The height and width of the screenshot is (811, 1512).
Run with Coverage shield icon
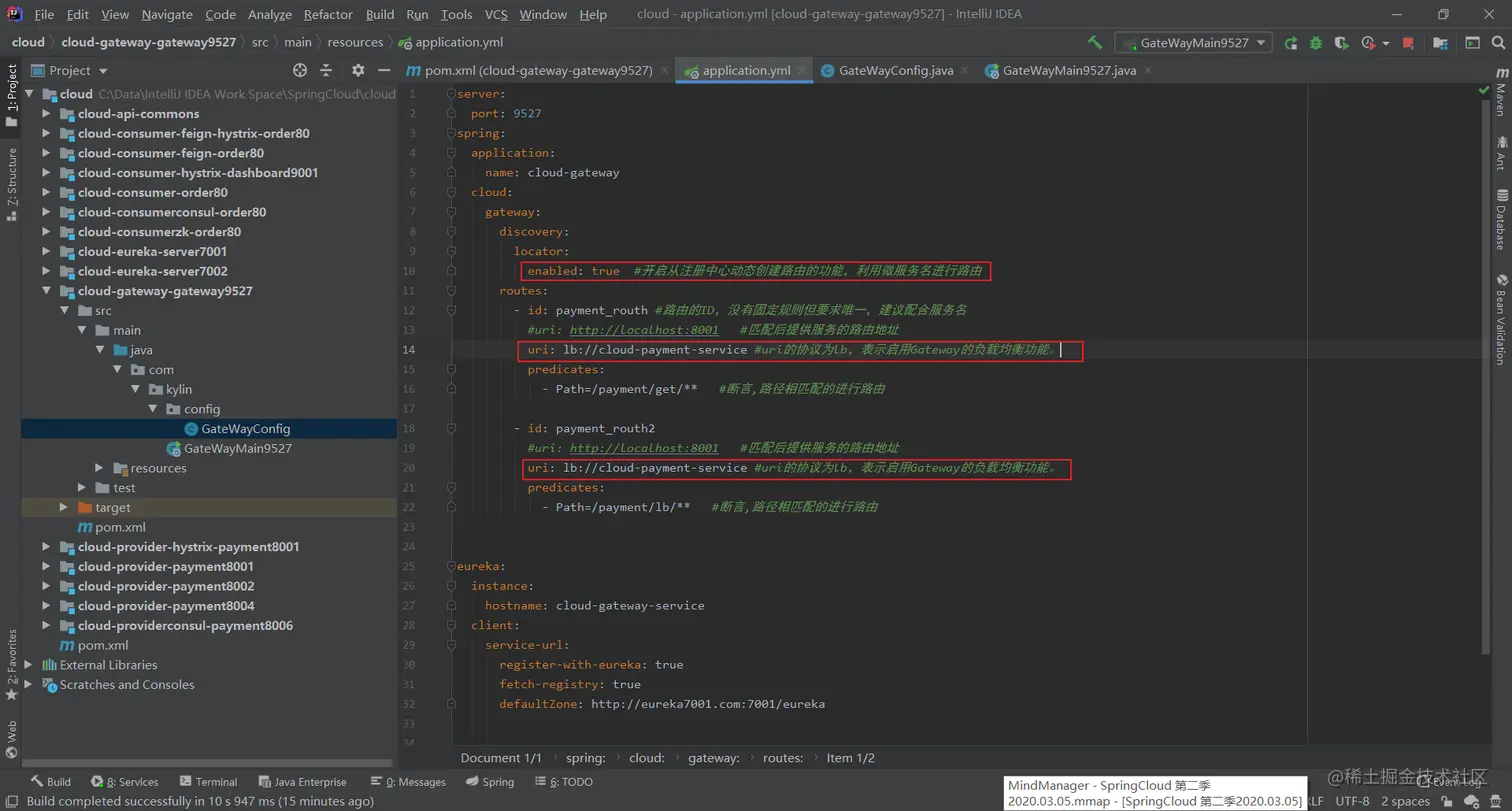point(1341,43)
